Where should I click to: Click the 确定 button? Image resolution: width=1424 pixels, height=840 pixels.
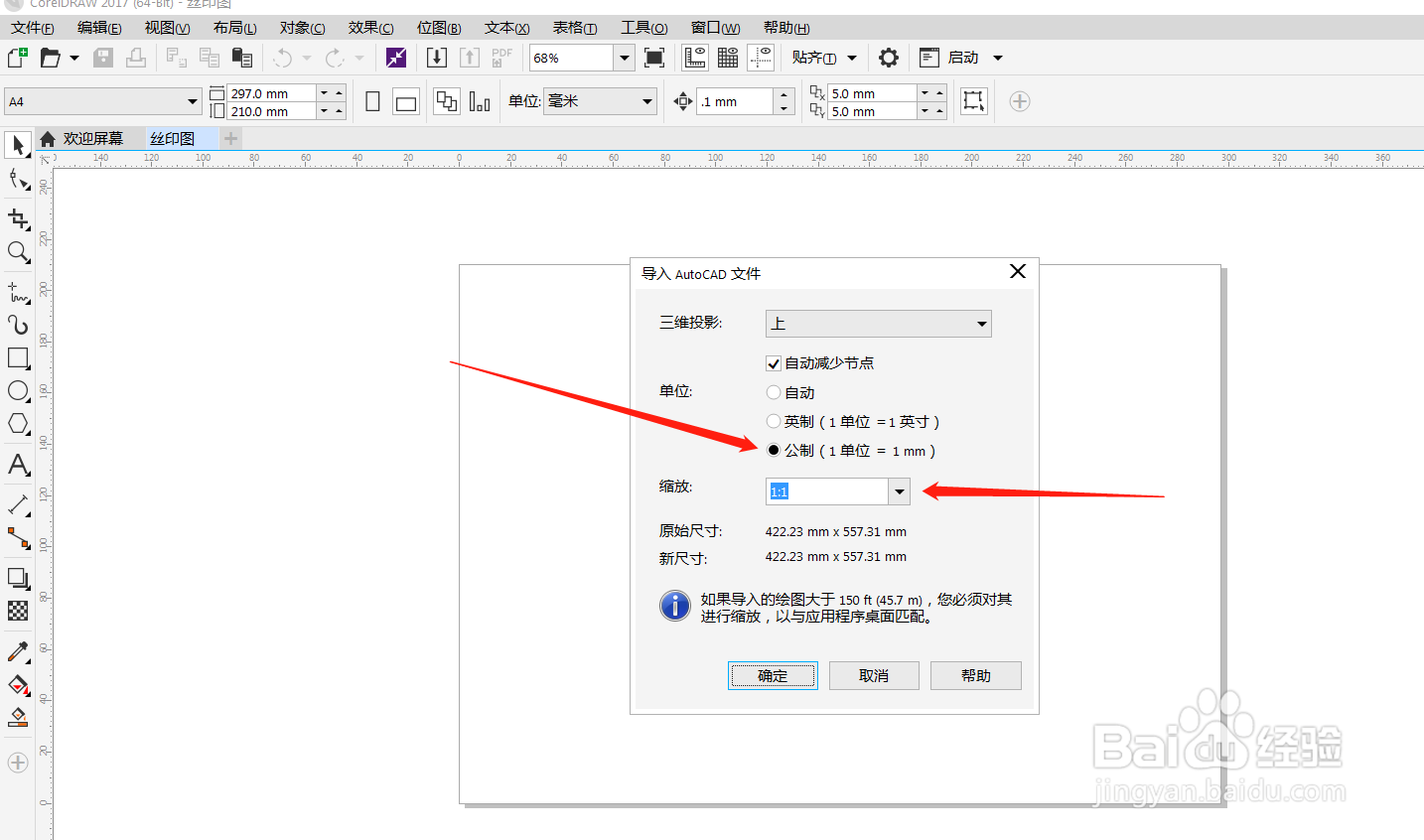pyautogui.click(x=773, y=675)
